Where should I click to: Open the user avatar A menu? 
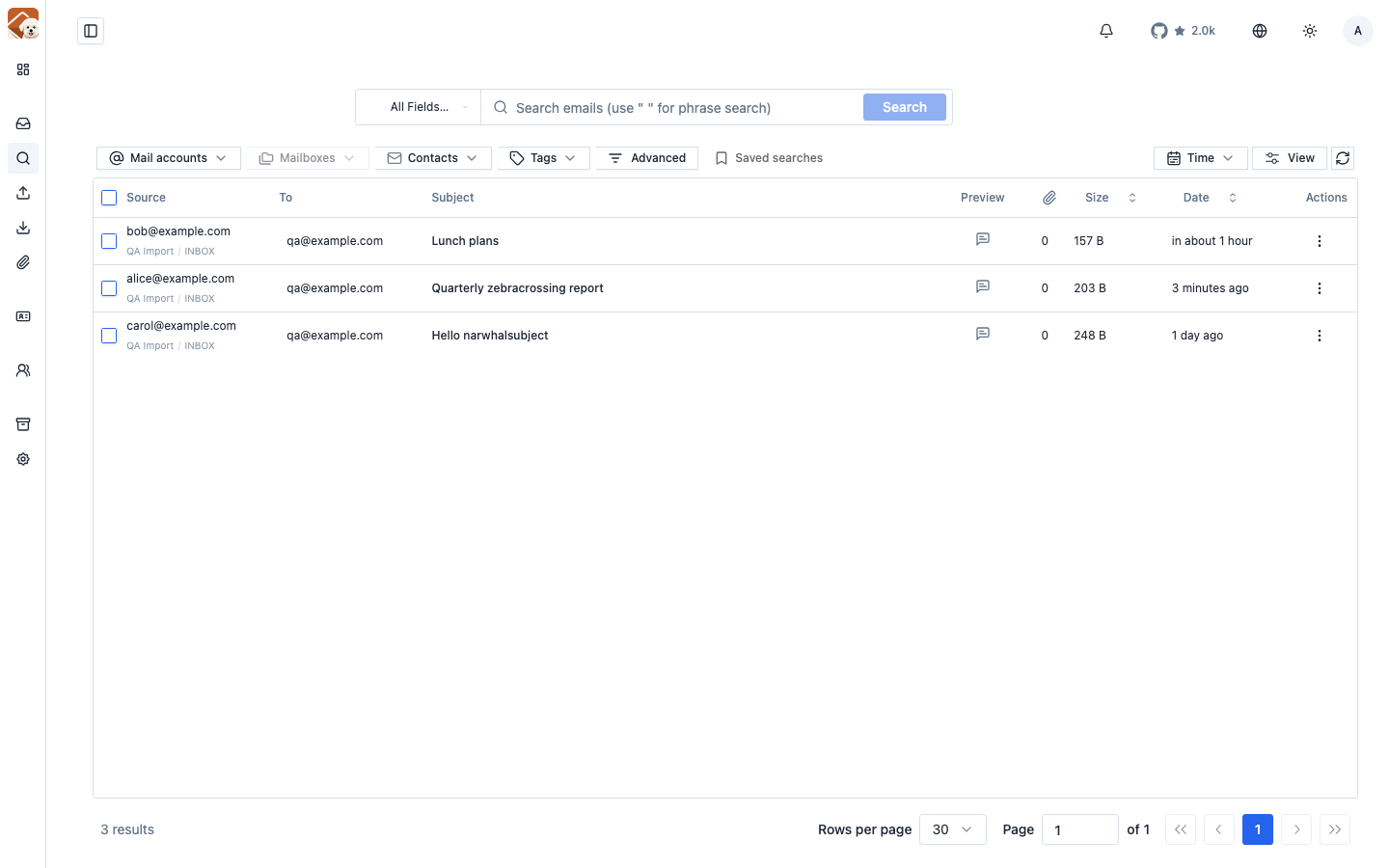pyautogui.click(x=1358, y=31)
